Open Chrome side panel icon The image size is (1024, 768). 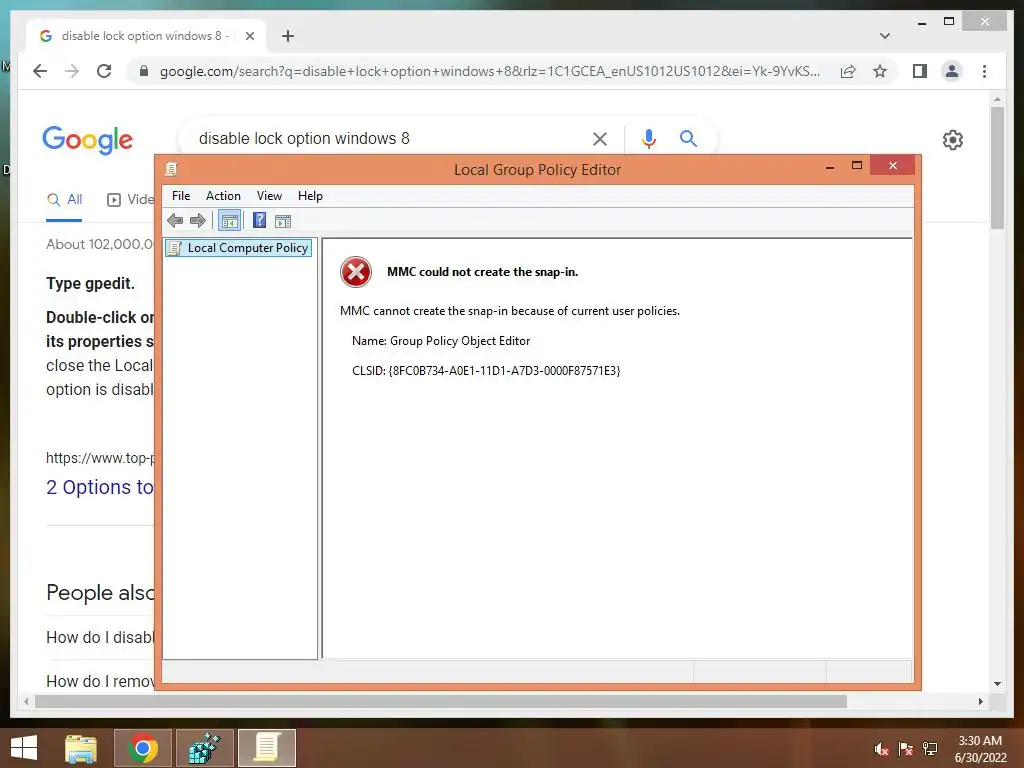click(x=920, y=71)
